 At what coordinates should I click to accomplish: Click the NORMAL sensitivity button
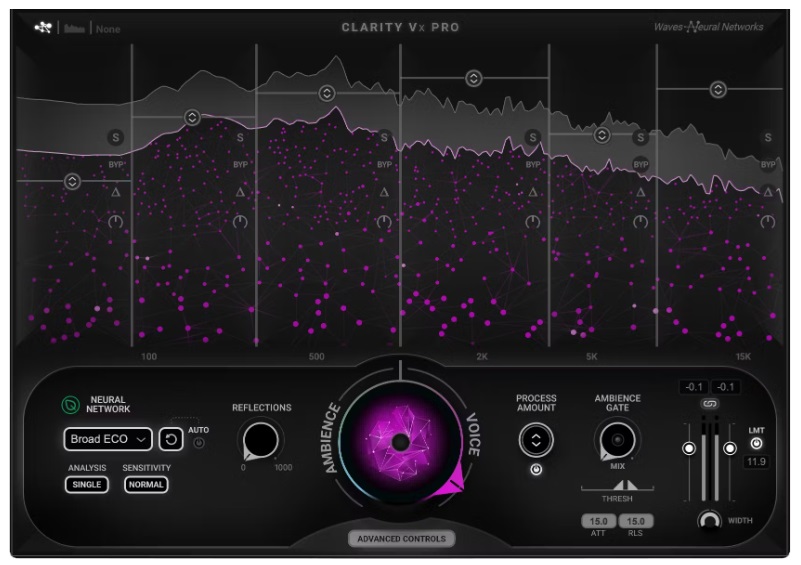146,484
